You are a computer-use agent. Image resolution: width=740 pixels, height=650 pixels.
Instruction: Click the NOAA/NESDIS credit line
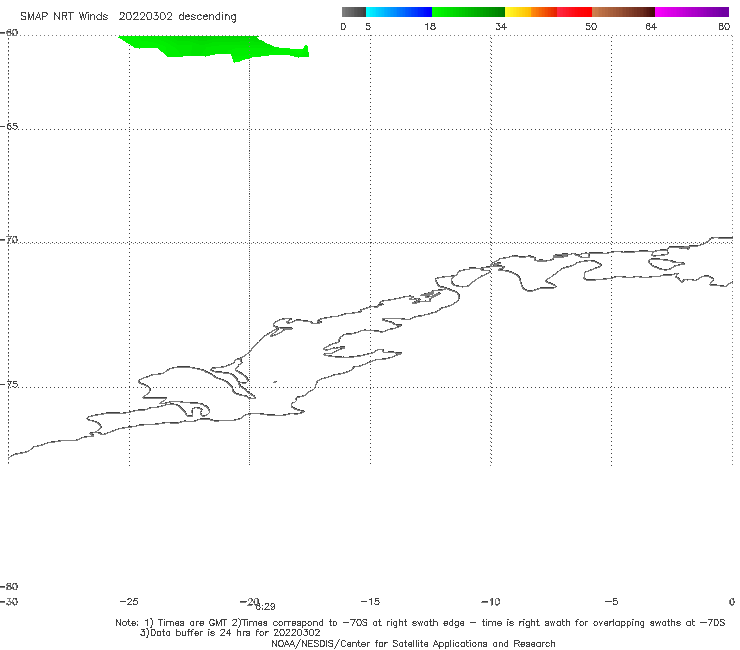[413, 644]
